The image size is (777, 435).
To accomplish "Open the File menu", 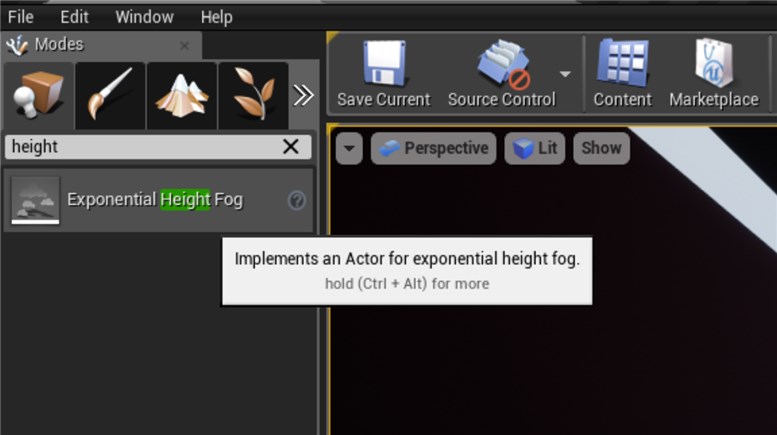I will pos(21,17).
